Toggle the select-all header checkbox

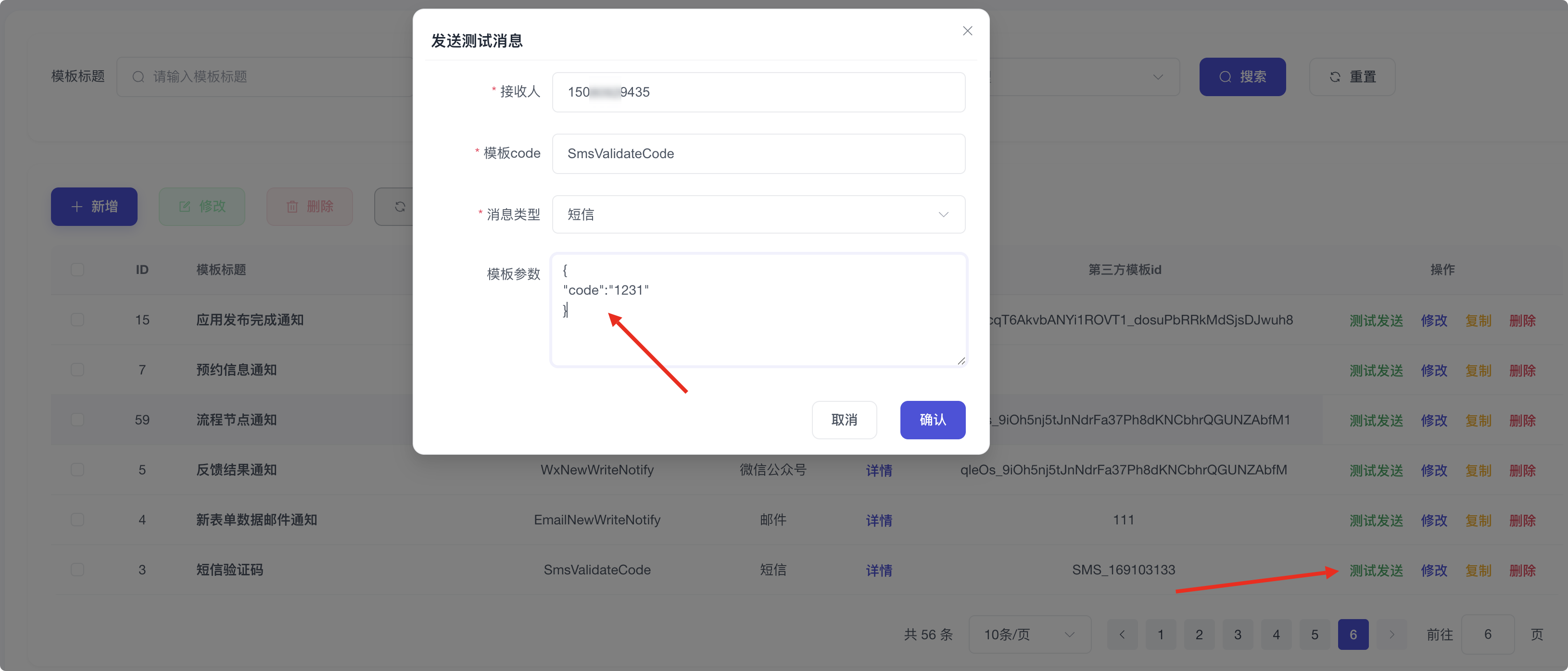pos(77,270)
